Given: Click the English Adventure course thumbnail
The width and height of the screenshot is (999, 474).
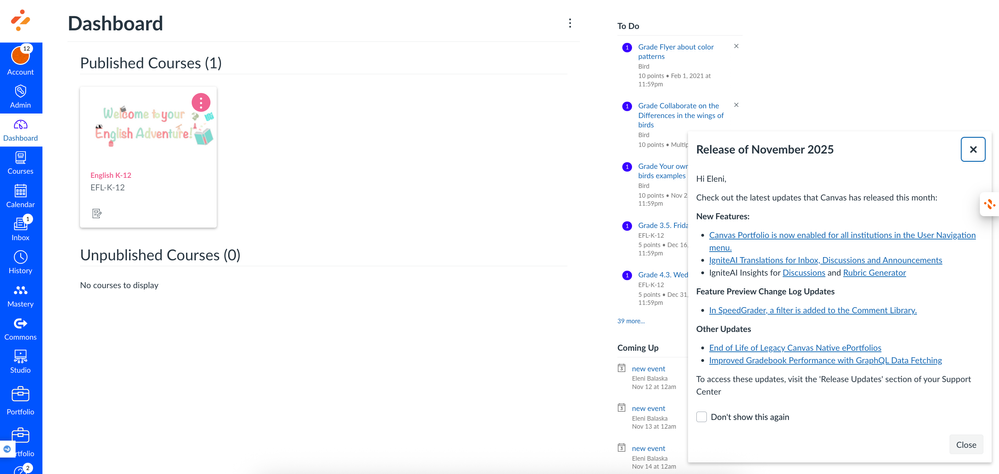Looking at the screenshot, I should tap(148, 125).
